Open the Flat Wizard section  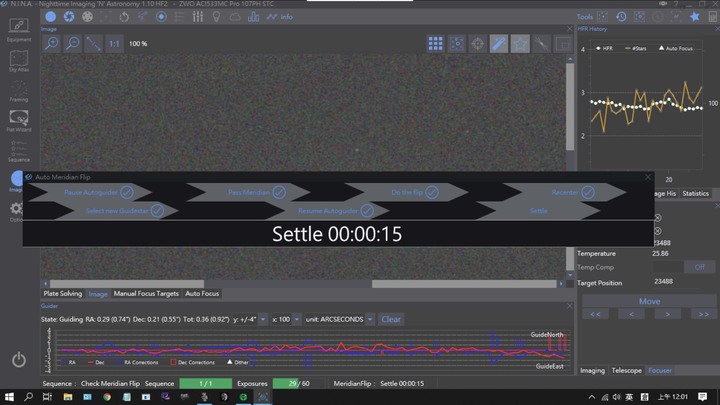(19, 121)
